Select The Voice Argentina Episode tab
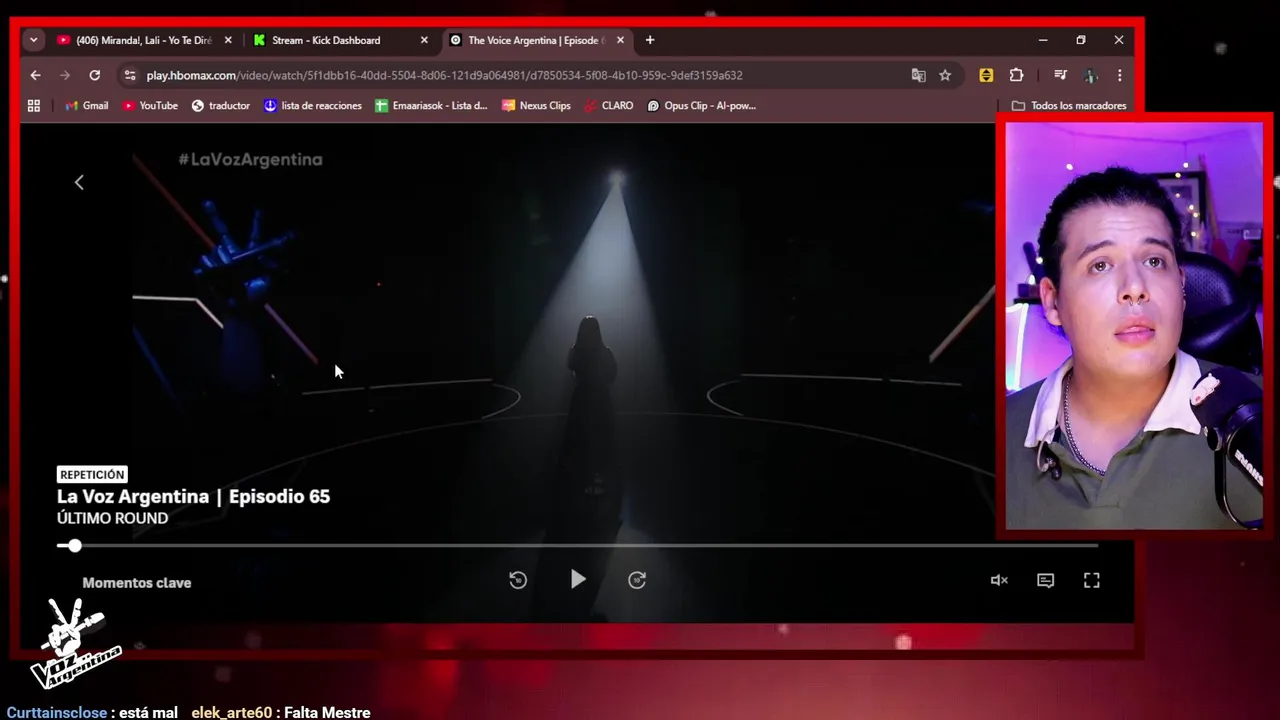The height and width of the screenshot is (720, 1280). coord(536,40)
